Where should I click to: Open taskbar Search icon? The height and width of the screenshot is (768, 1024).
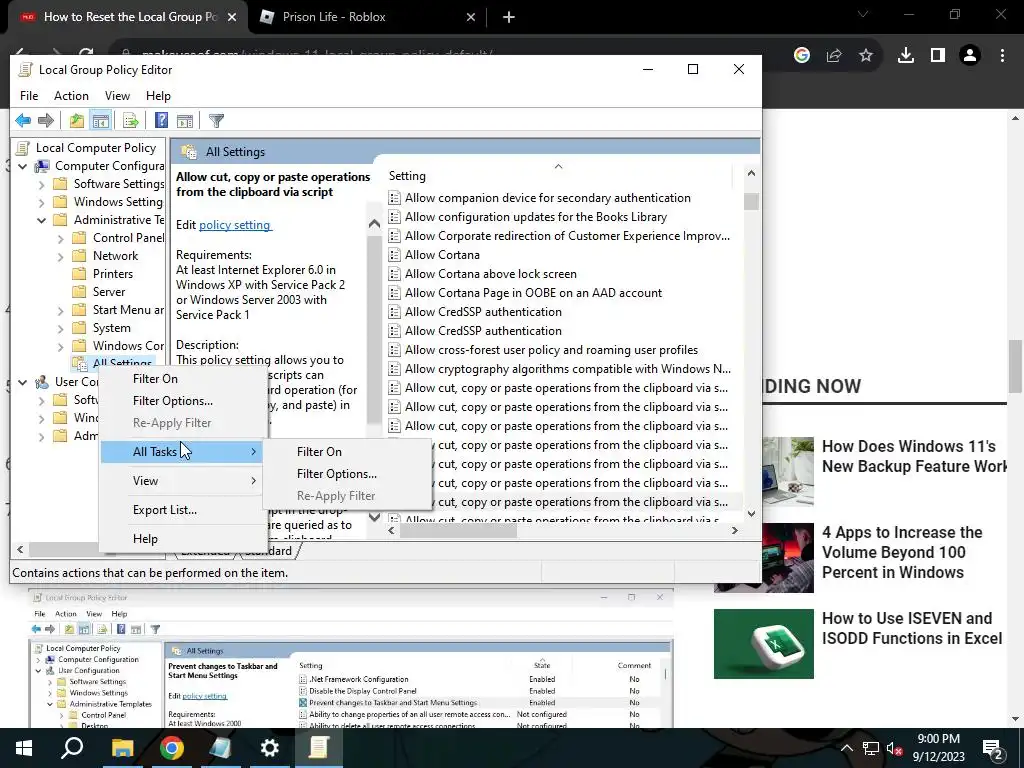72,748
